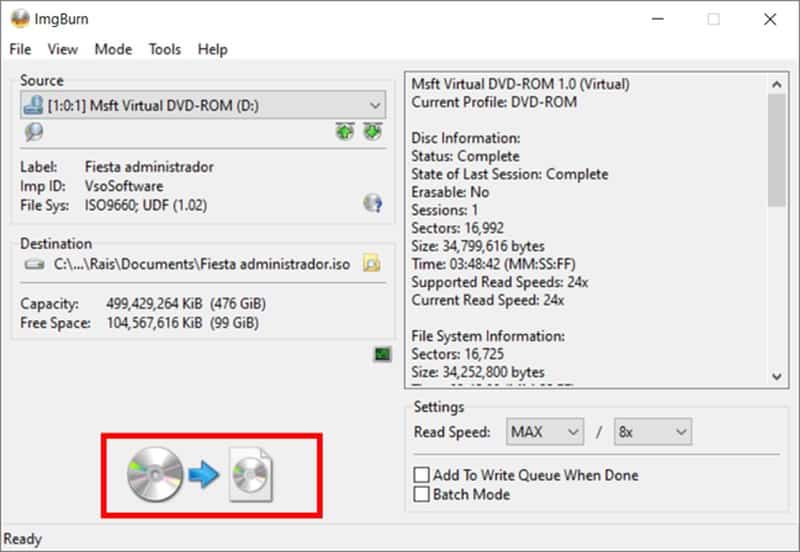Click the info panel scrollbar down arrow
Screen dimensions: 800x552
point(778,376)
